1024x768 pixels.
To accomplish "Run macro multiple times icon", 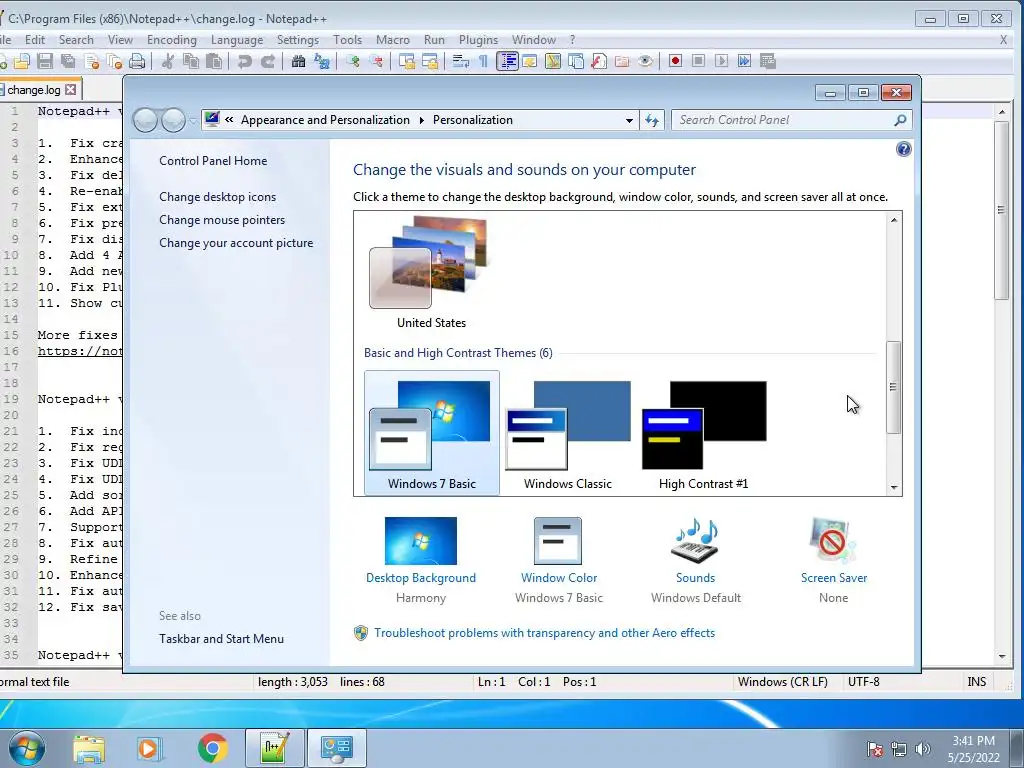I will tap(744, 61).
